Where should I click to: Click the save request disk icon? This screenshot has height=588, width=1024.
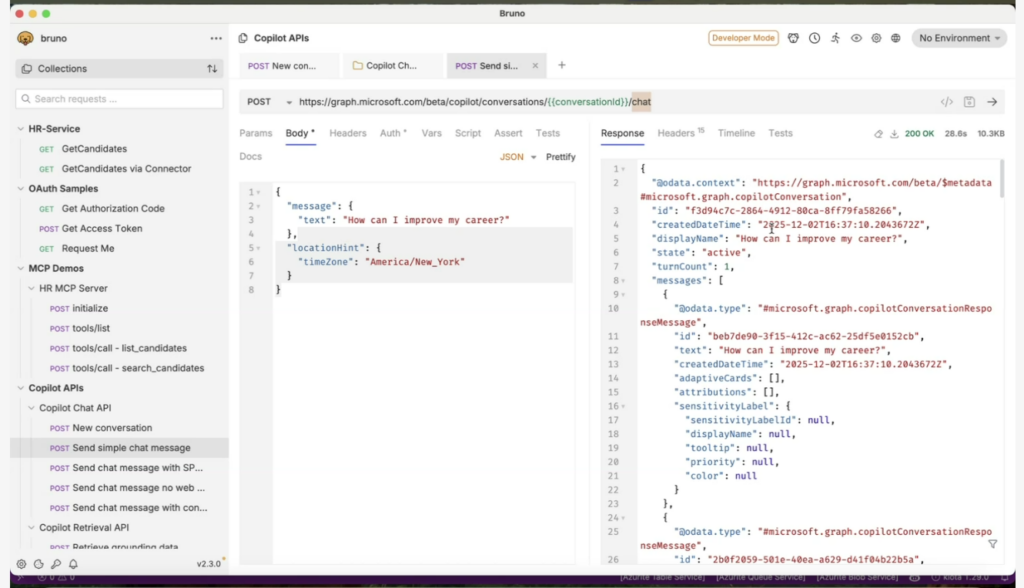click(x=969, y=102)
